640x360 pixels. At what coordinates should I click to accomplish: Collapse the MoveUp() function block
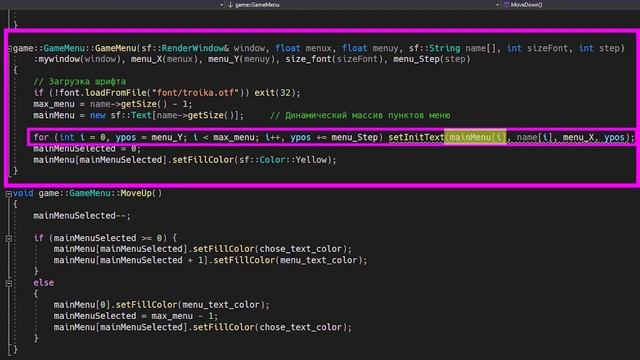[x=9, y=194]
